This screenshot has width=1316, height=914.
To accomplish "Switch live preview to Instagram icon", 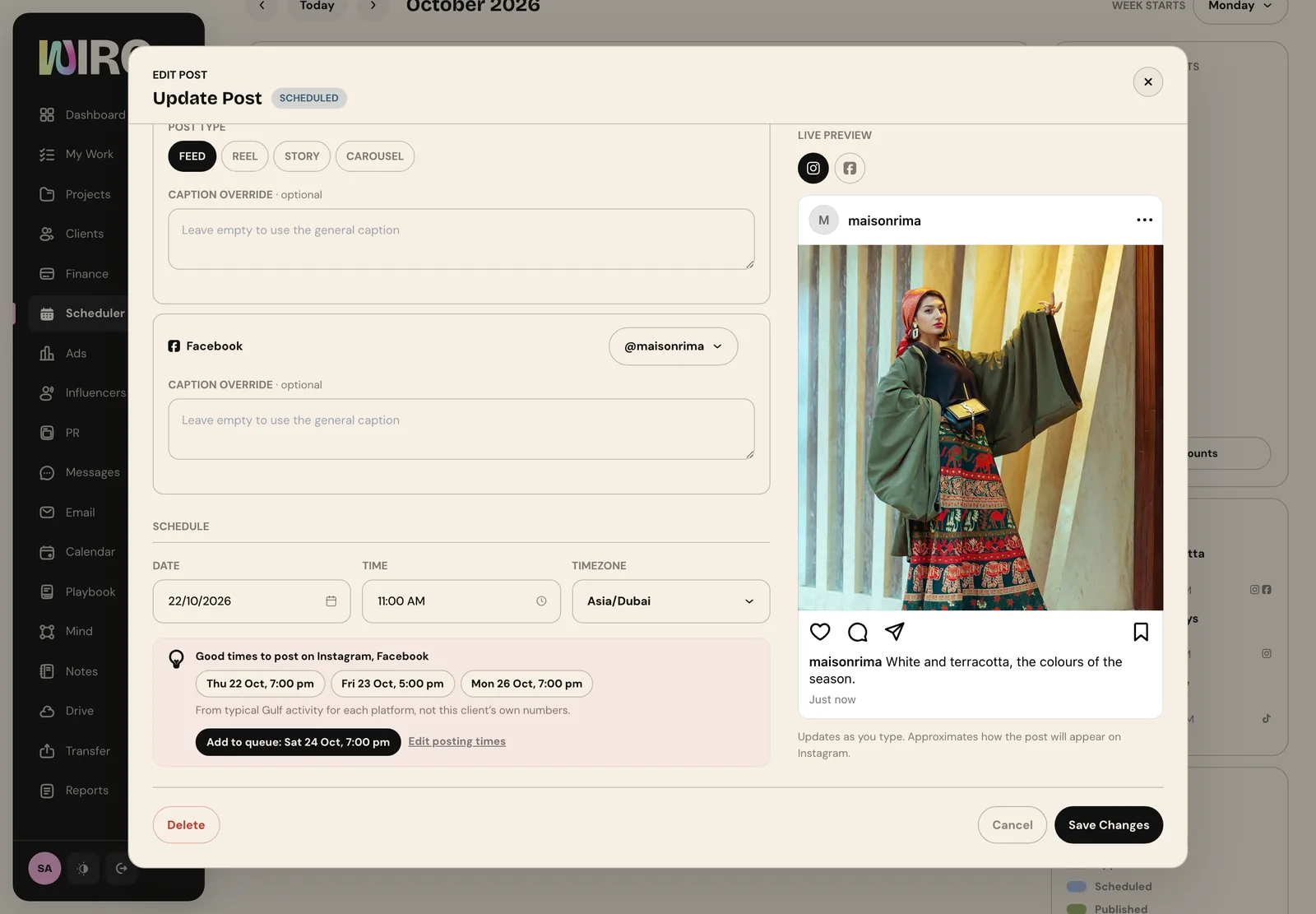I will (x=813, y=168).
